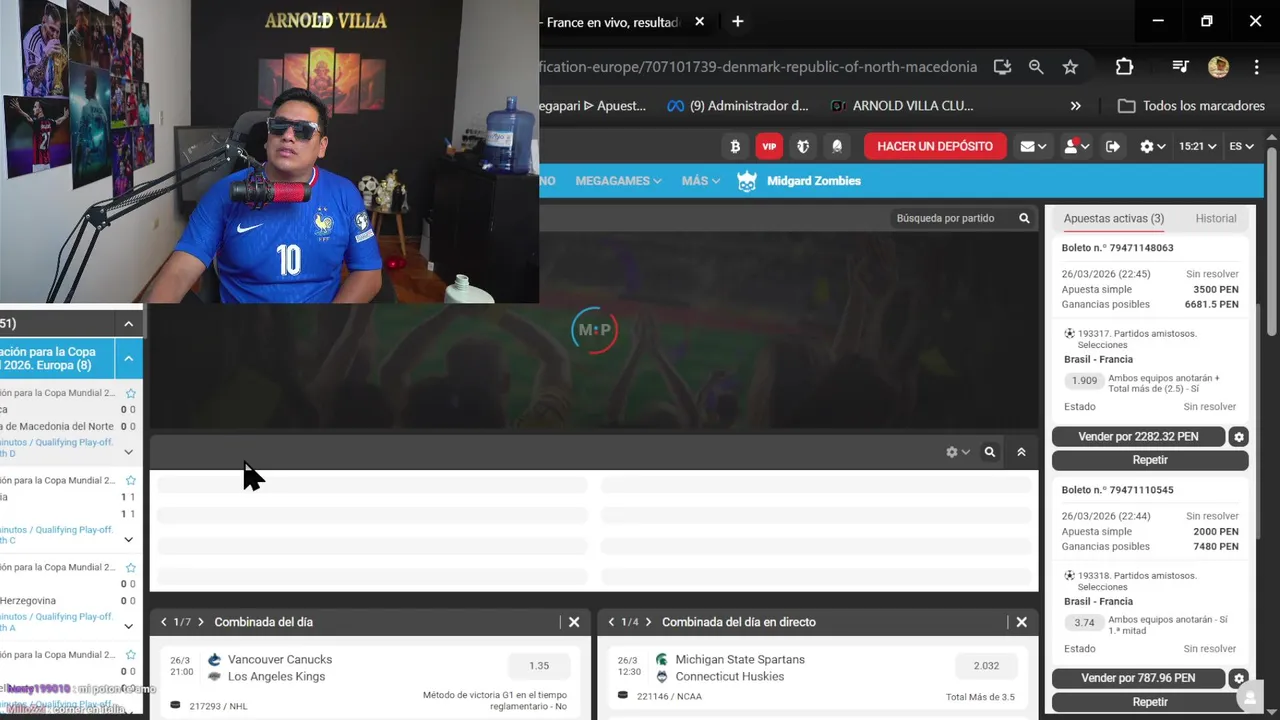
Task: Open the ES language dropdown
Action: click(x=1241, y=146)
